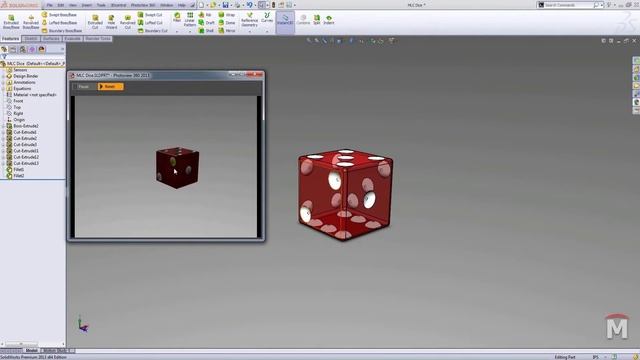640x360 pixels.
Task: Select Fillet2 in feature tree
Action: [x=15, y=176]
